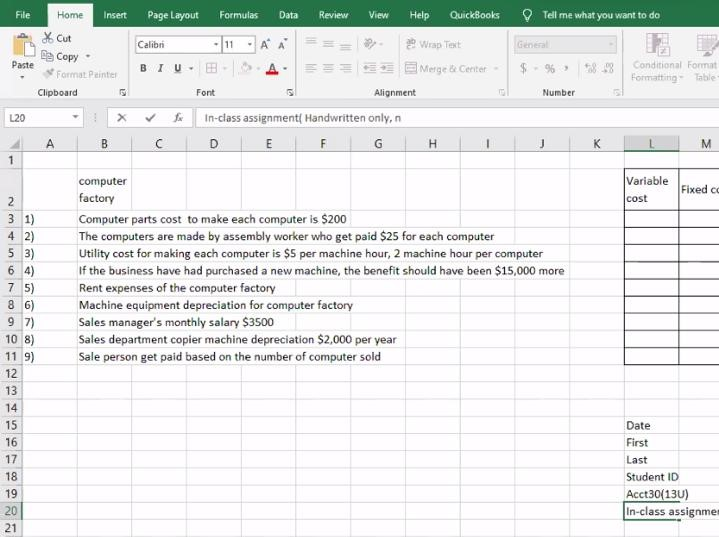Click the Accounting dollar format icon
The height and width of the screenshot is (537, 719).
coord(523,68)
